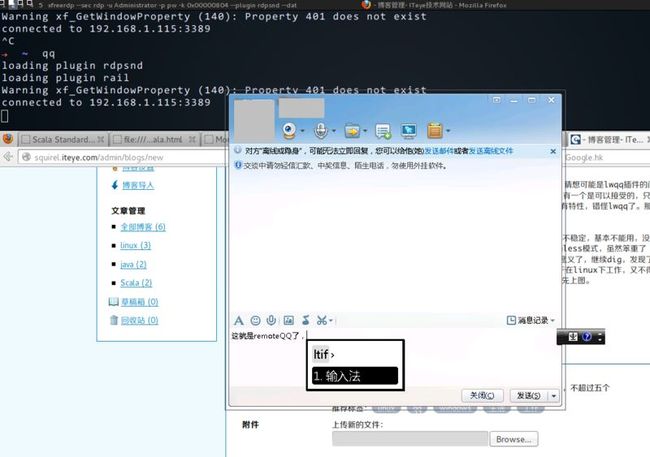650x457 pixels.
Task: Expand the applications dropdown arrow
Action: pos(448,131)
